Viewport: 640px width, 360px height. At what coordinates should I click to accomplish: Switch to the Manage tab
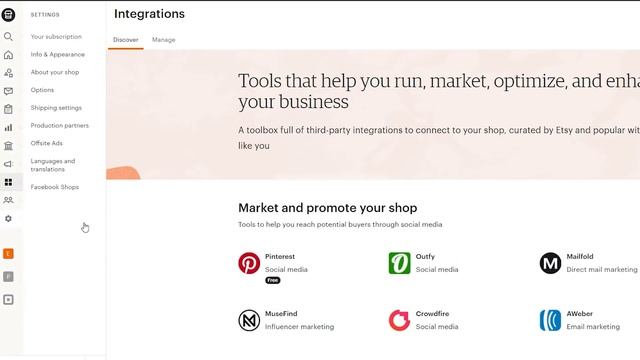(x=164, y=40)
